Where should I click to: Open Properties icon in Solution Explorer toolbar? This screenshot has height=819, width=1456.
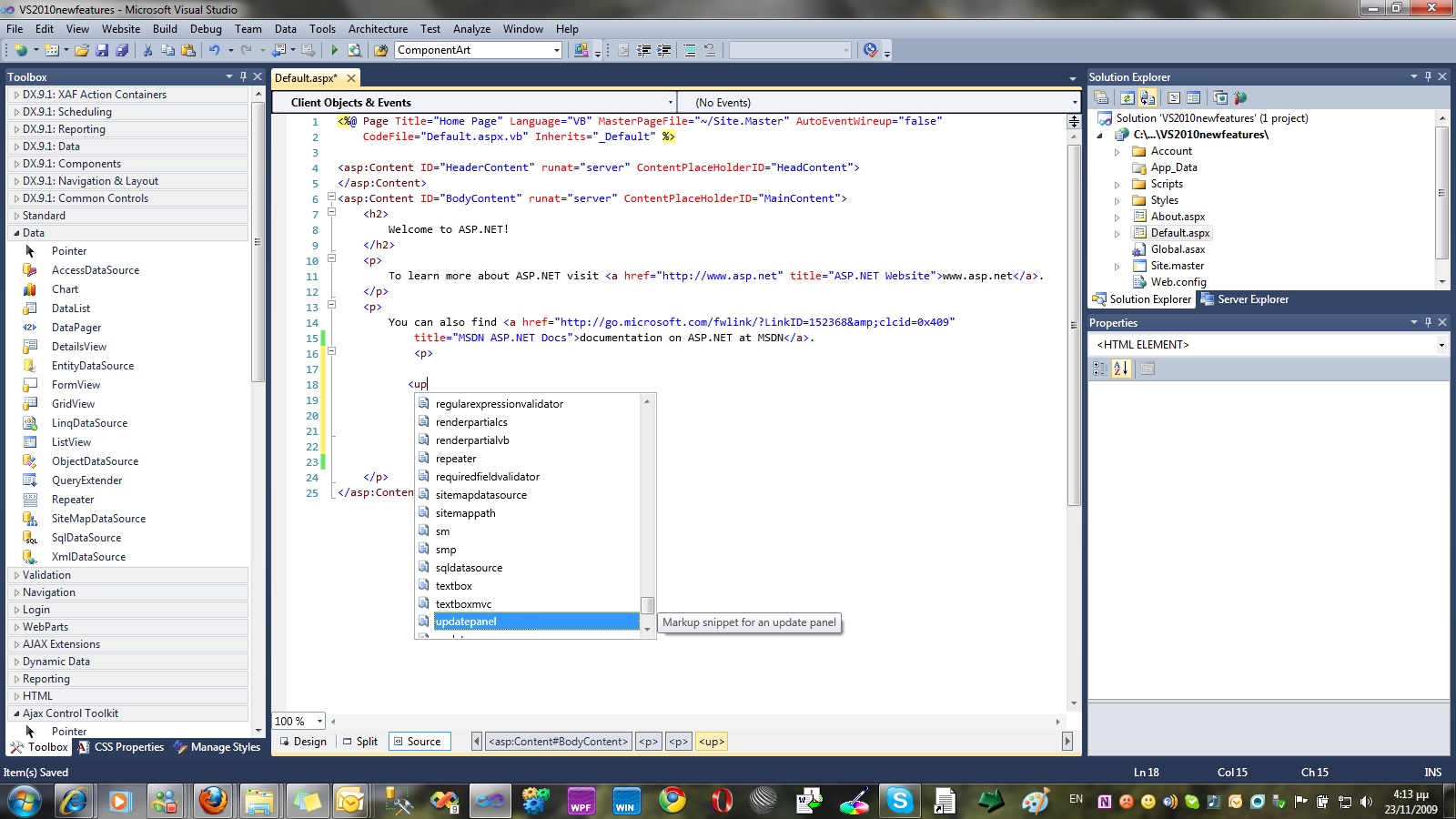tap(1101, 97)
